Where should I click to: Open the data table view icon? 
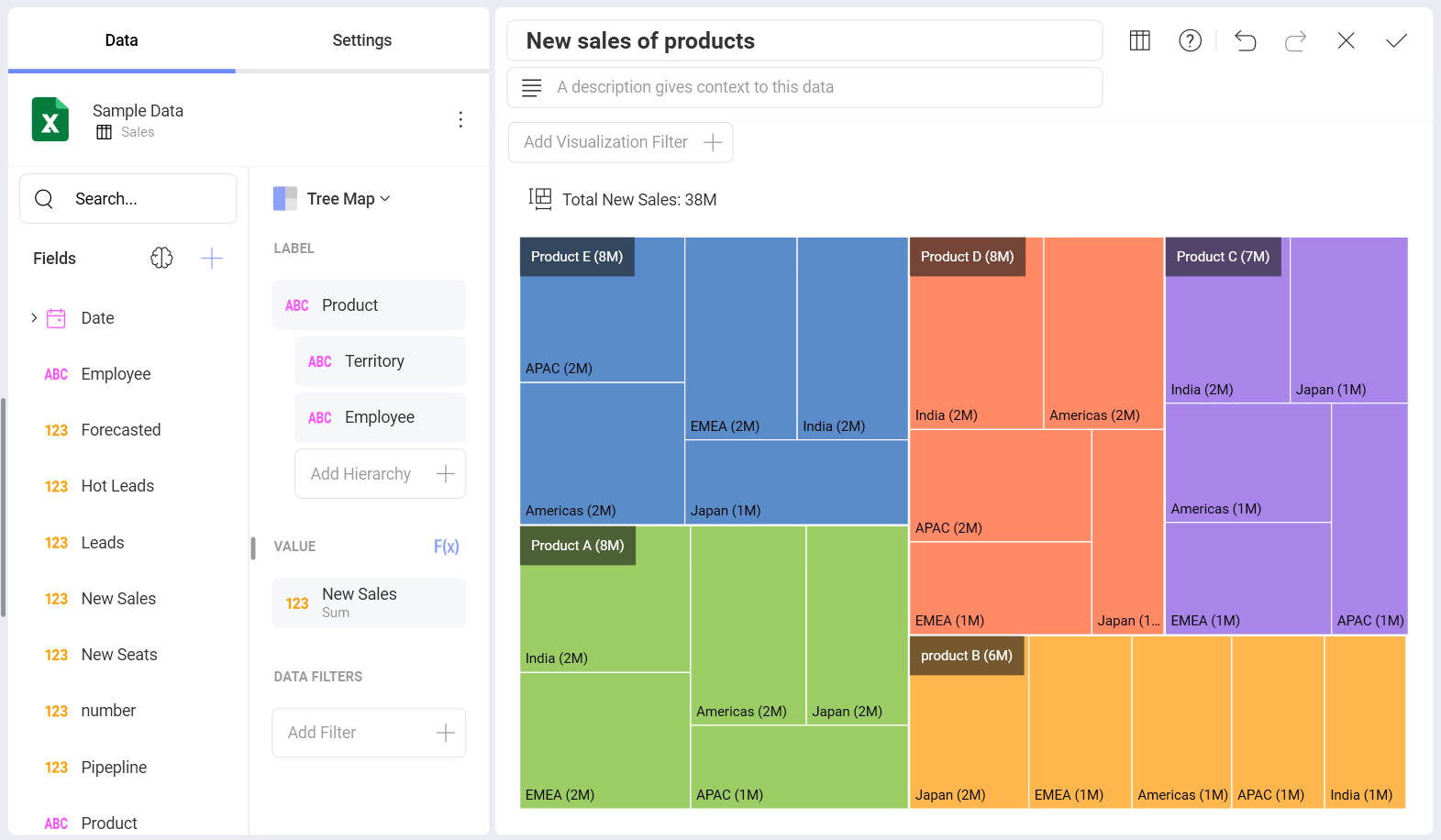(x=1139, y=40)
